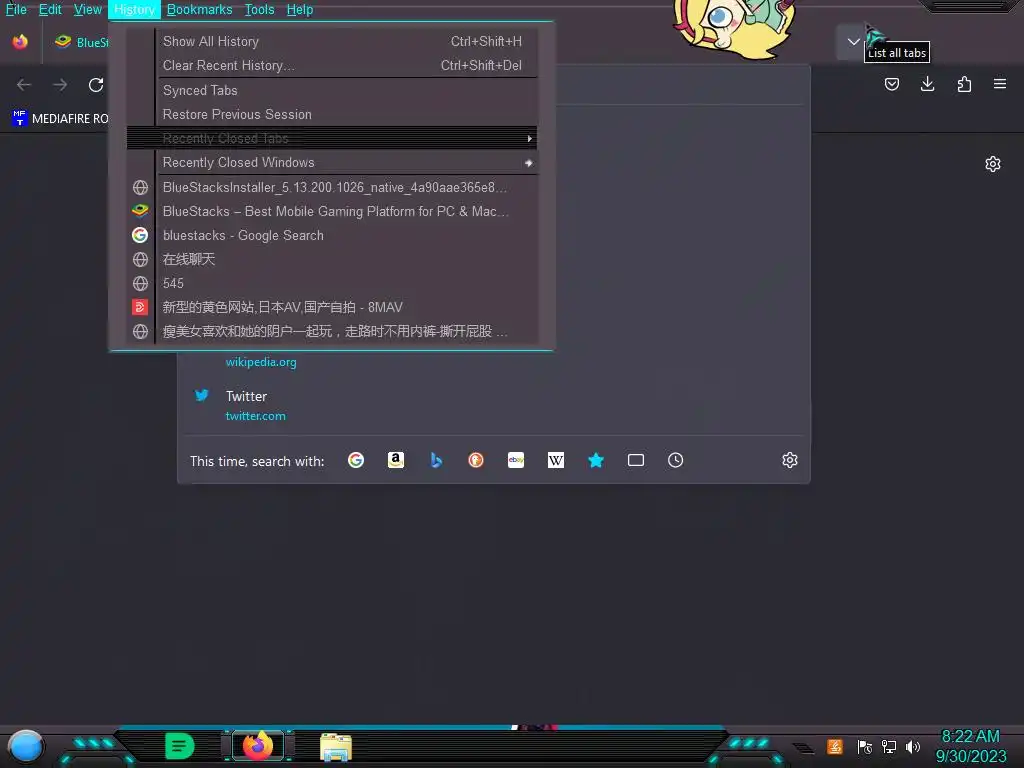
Task: Search with Google this time
Action: 356,460
